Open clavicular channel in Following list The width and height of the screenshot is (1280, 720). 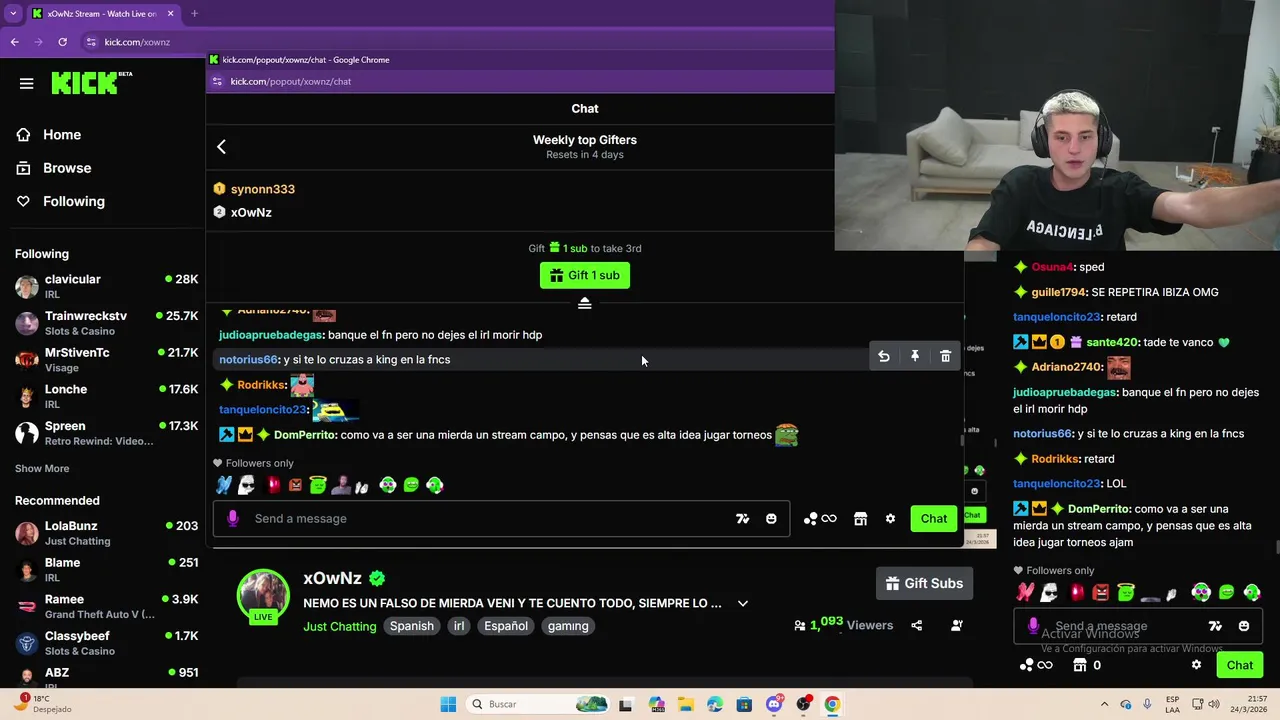(106, 286)
